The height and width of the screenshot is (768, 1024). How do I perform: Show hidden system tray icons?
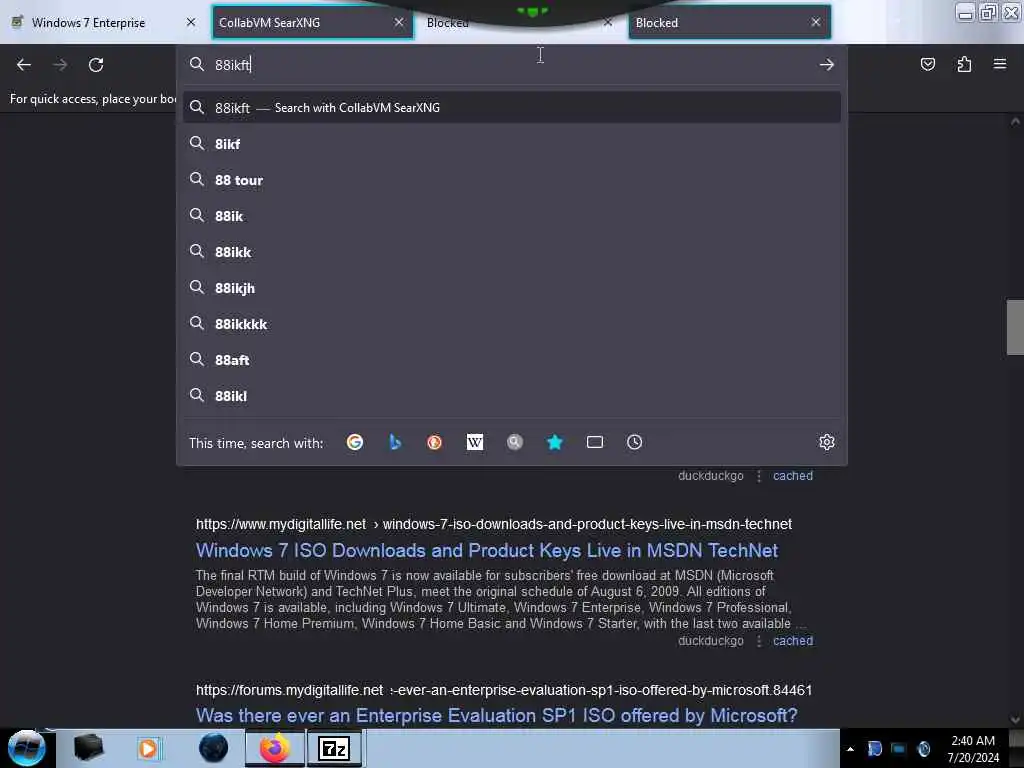(x=850, y=749)
